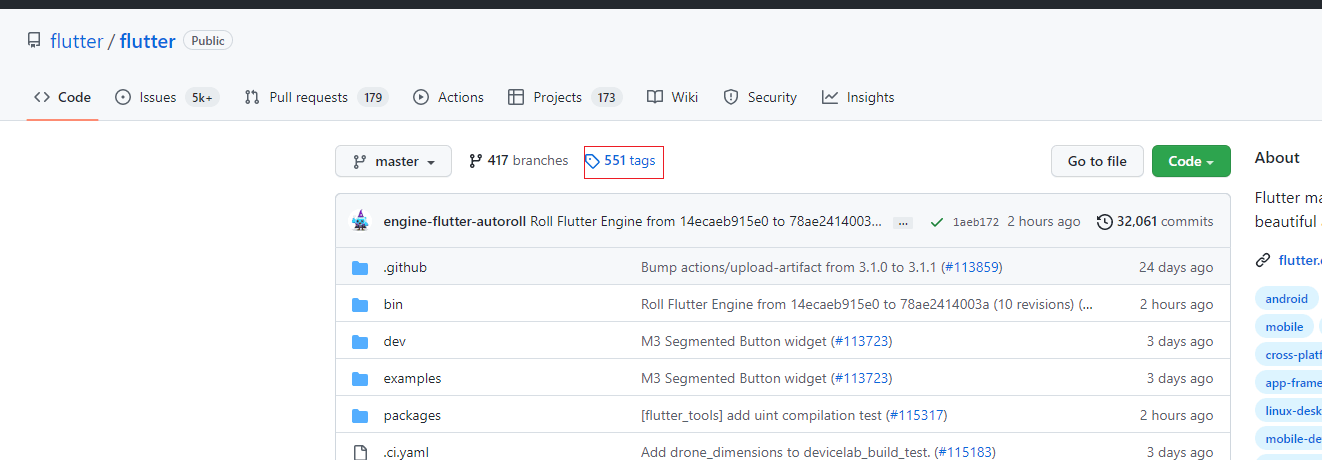Click the packages folder icon

point(361,415)
